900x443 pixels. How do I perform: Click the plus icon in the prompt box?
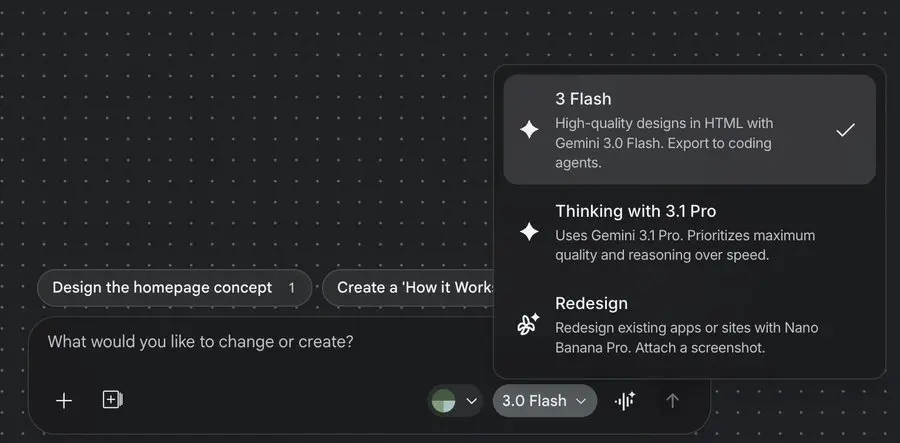click(x=64, y=401)
